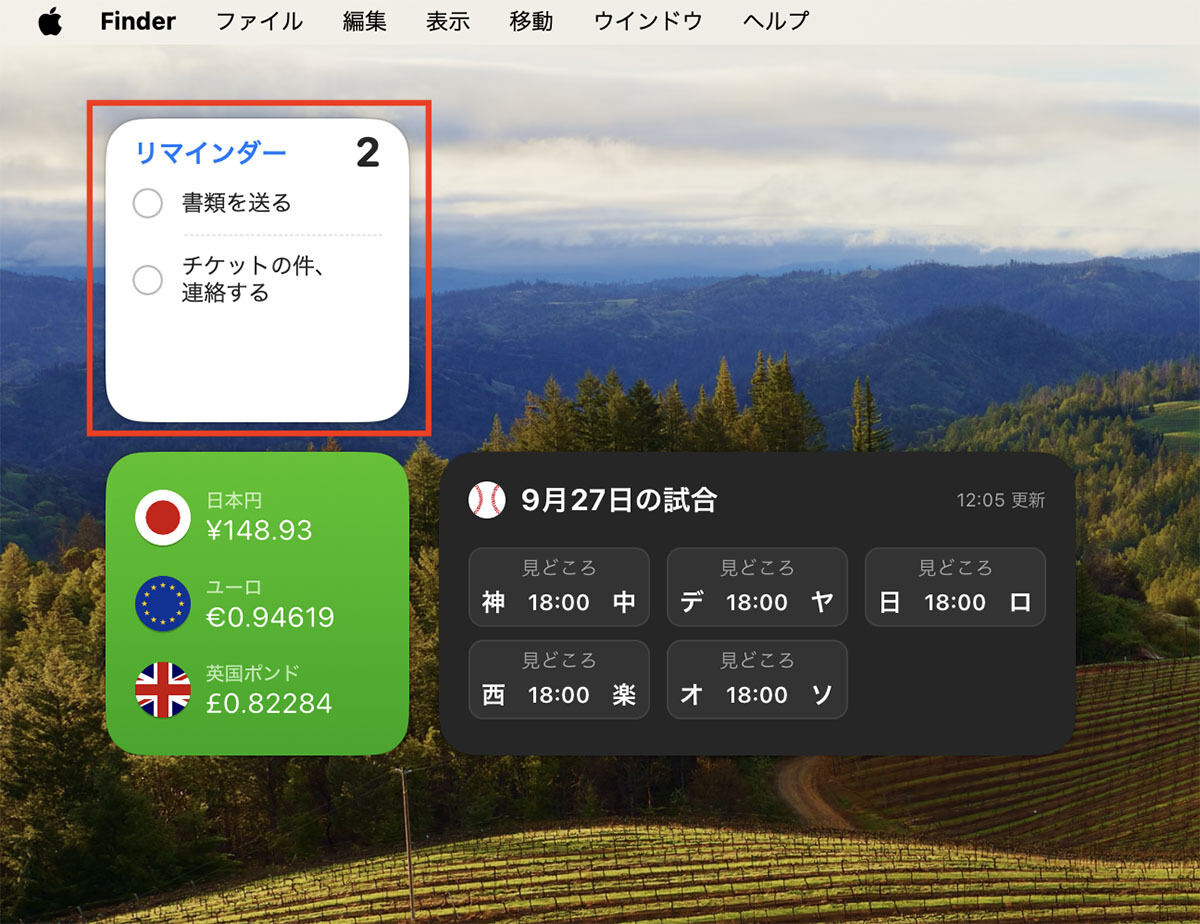Open the Apple menu
This screenshot has height=924, width=1200.
50,21
